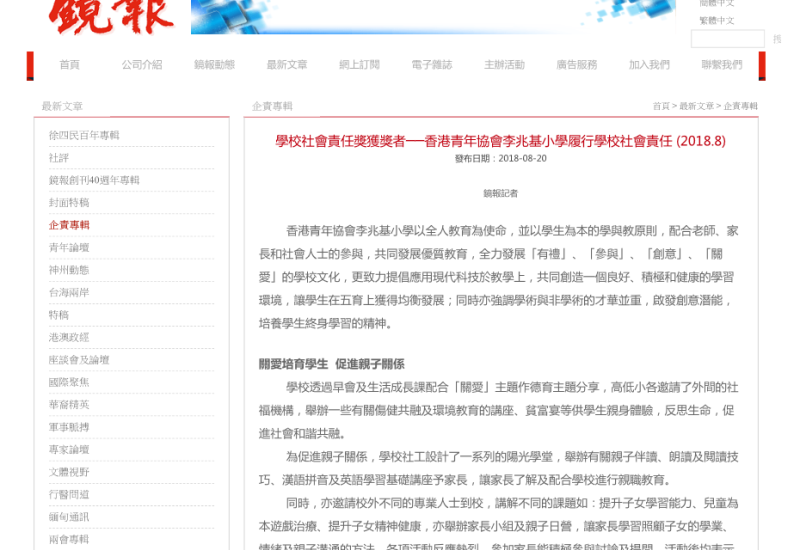Open the 廣告服務 menu item

[x=576, y=65]
